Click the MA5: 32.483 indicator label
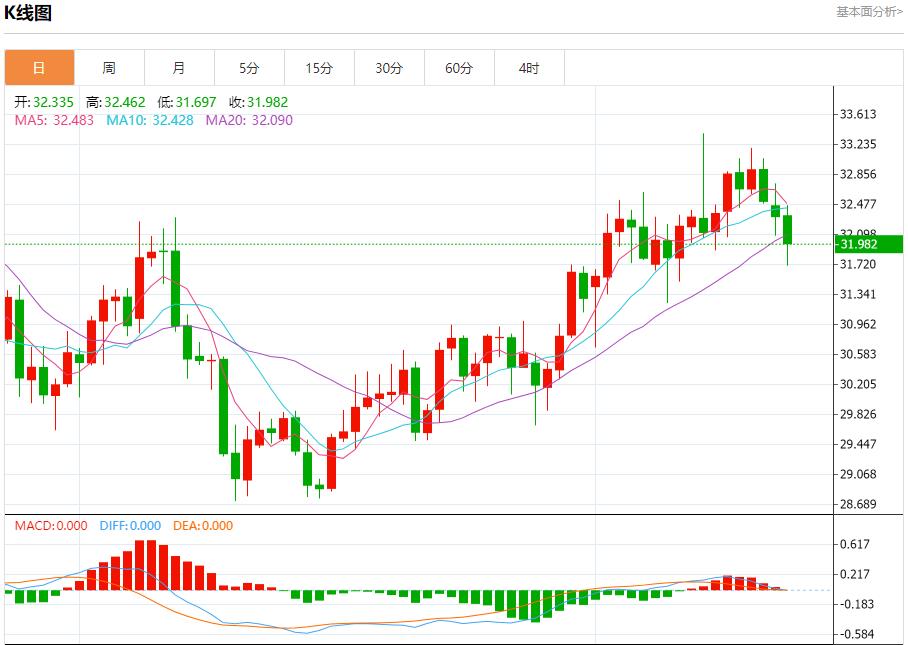The height and width of the screenshot is (645, 908). [54, 120]
